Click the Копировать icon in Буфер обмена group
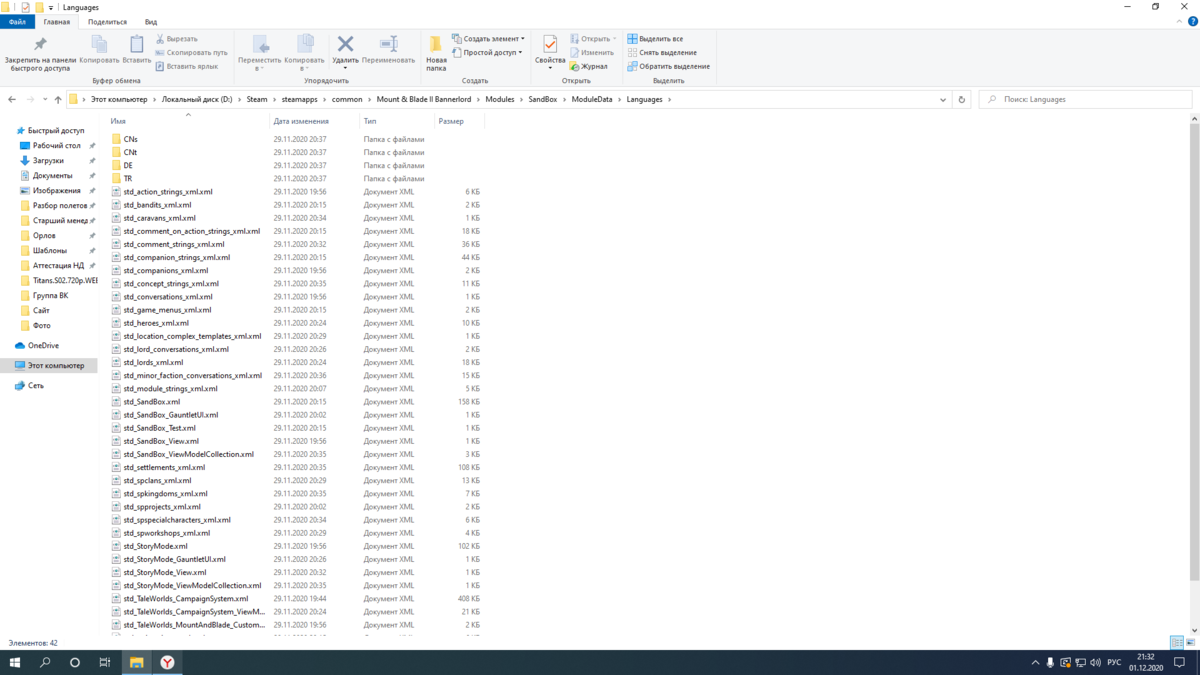The width and height of the screenshot is (1200, 675). (x=99, y=44)
